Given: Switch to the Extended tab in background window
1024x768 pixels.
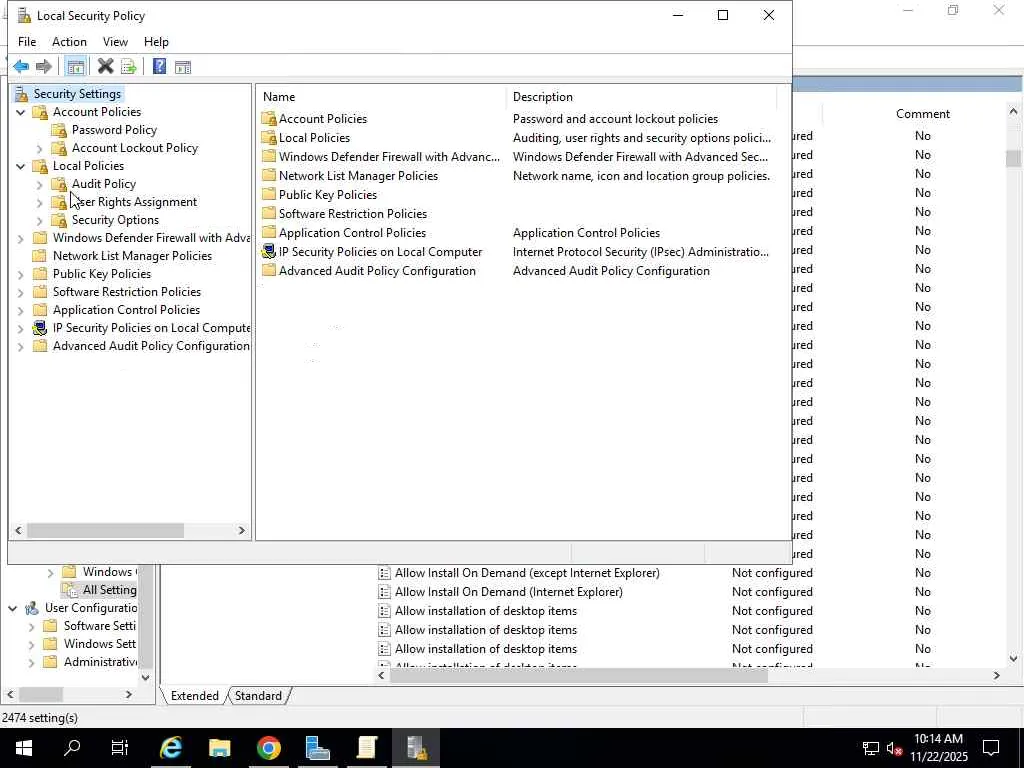Looking at the screenshot, I should click(194, 696).
